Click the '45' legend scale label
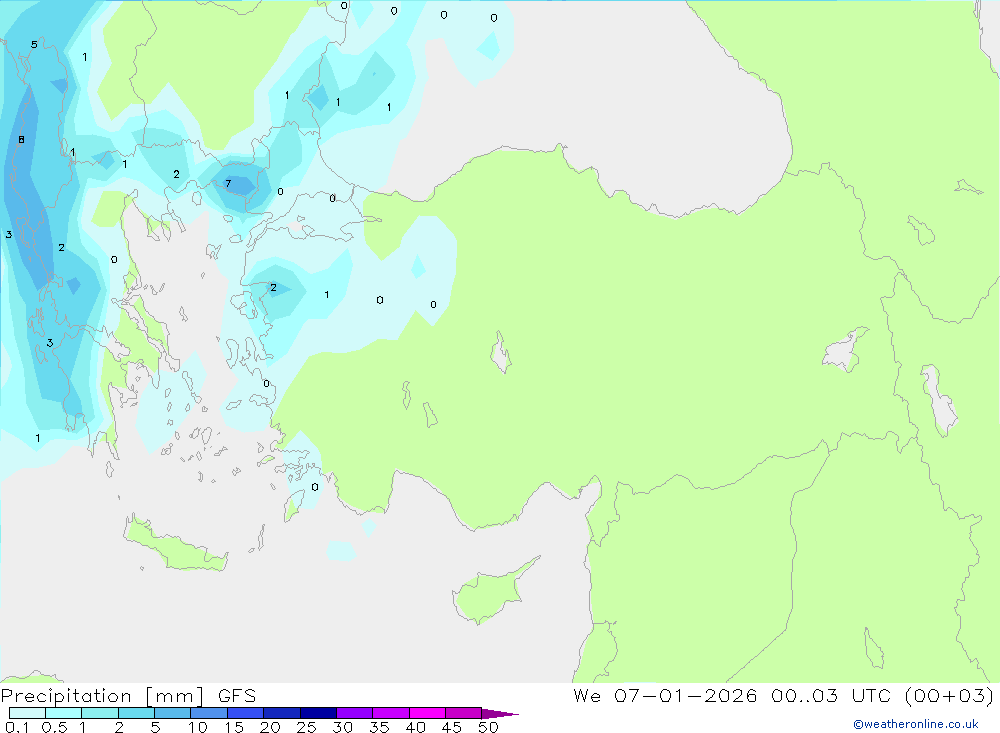 click(452, 727)
